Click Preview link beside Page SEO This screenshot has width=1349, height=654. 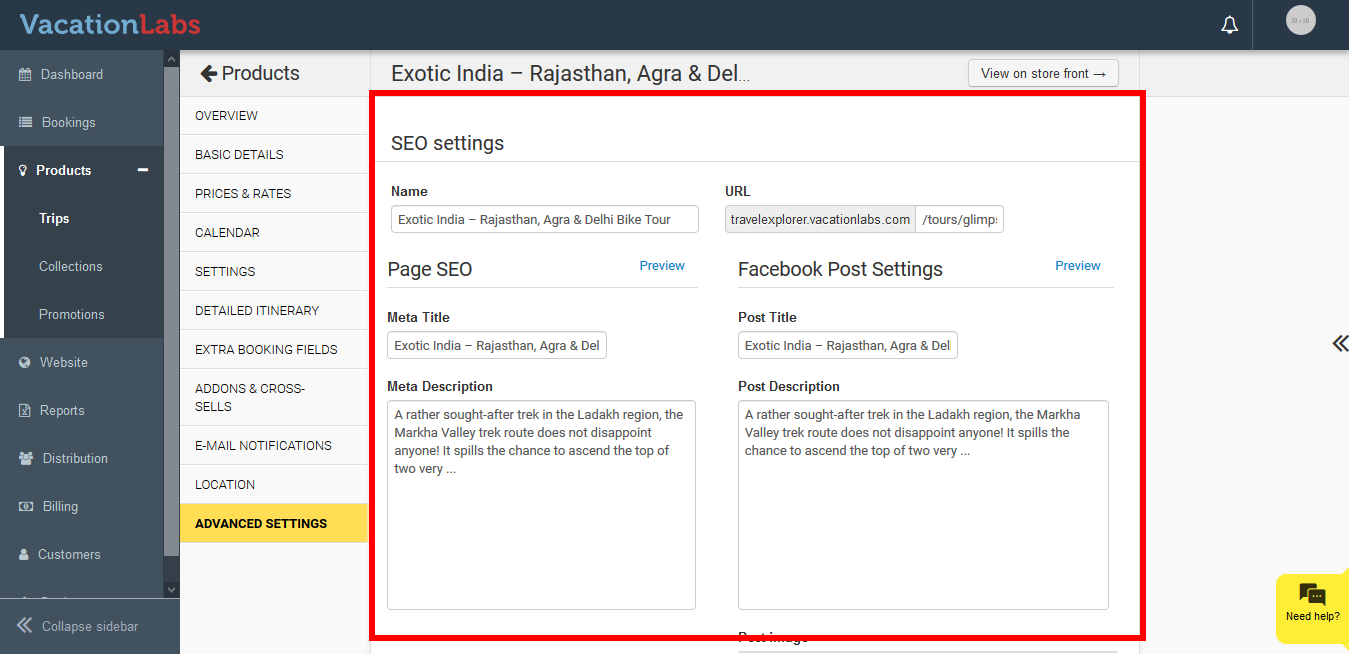[662, 266]
